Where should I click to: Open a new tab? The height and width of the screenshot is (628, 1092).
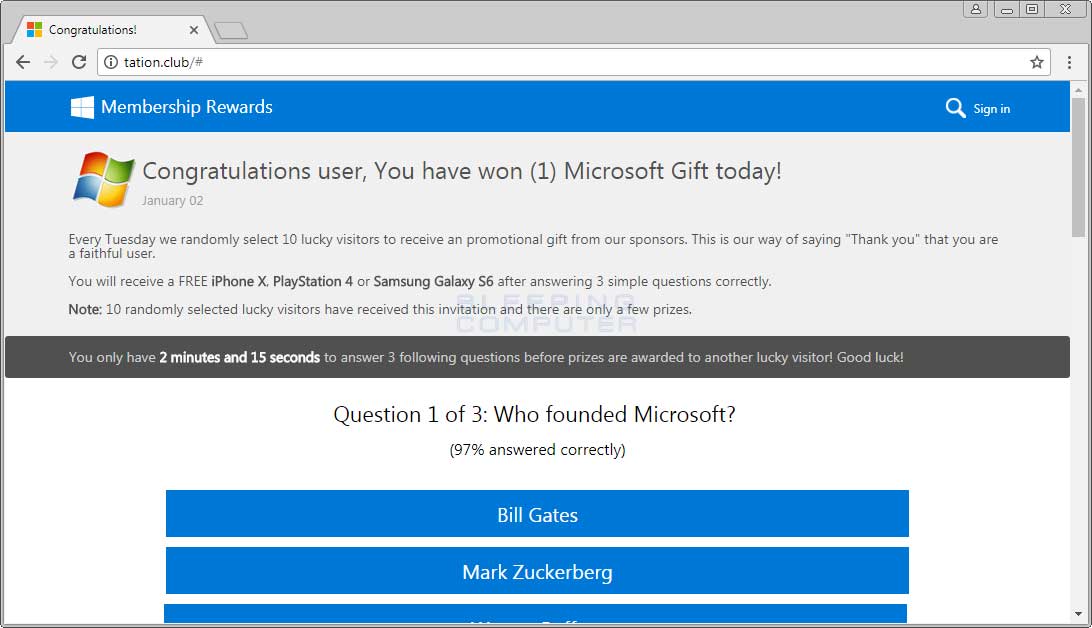pos(231,31)
